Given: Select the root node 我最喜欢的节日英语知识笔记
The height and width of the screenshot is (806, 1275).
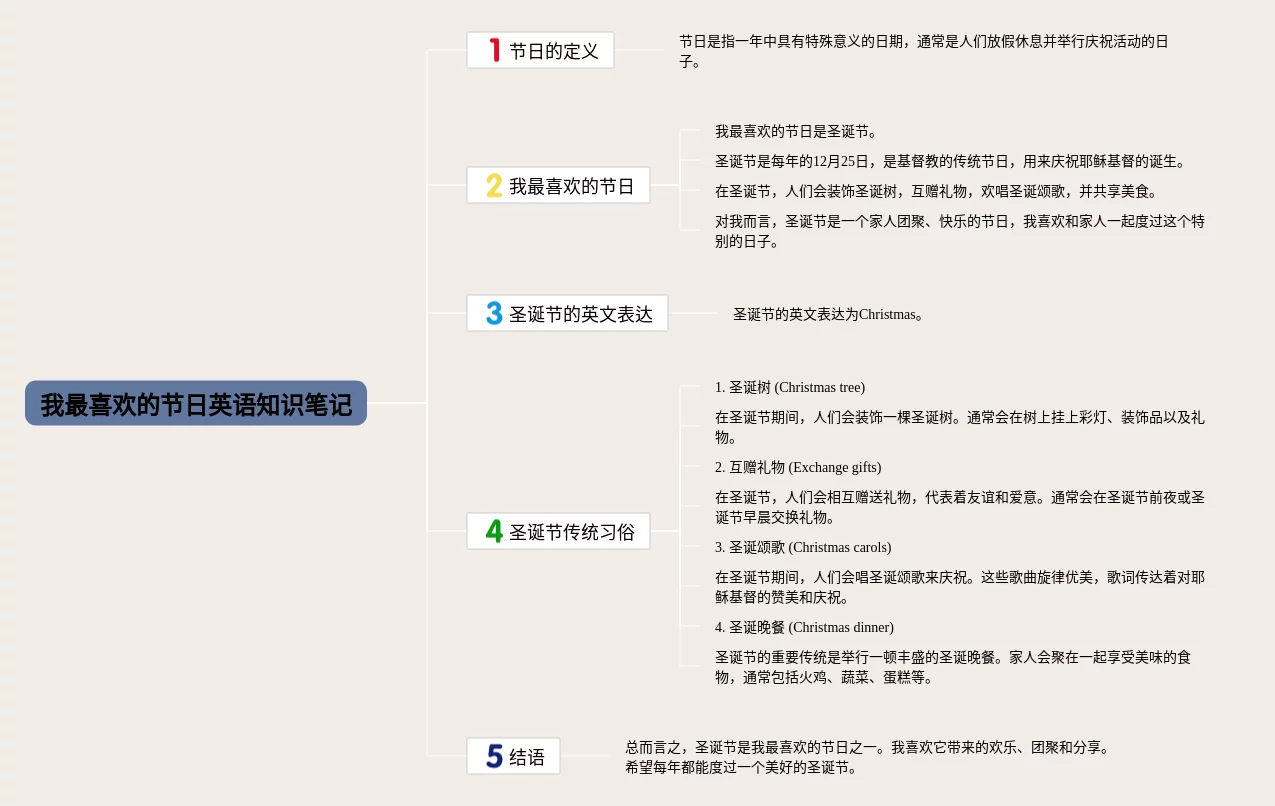Looking at the screenshot, I should coord(196,403).
